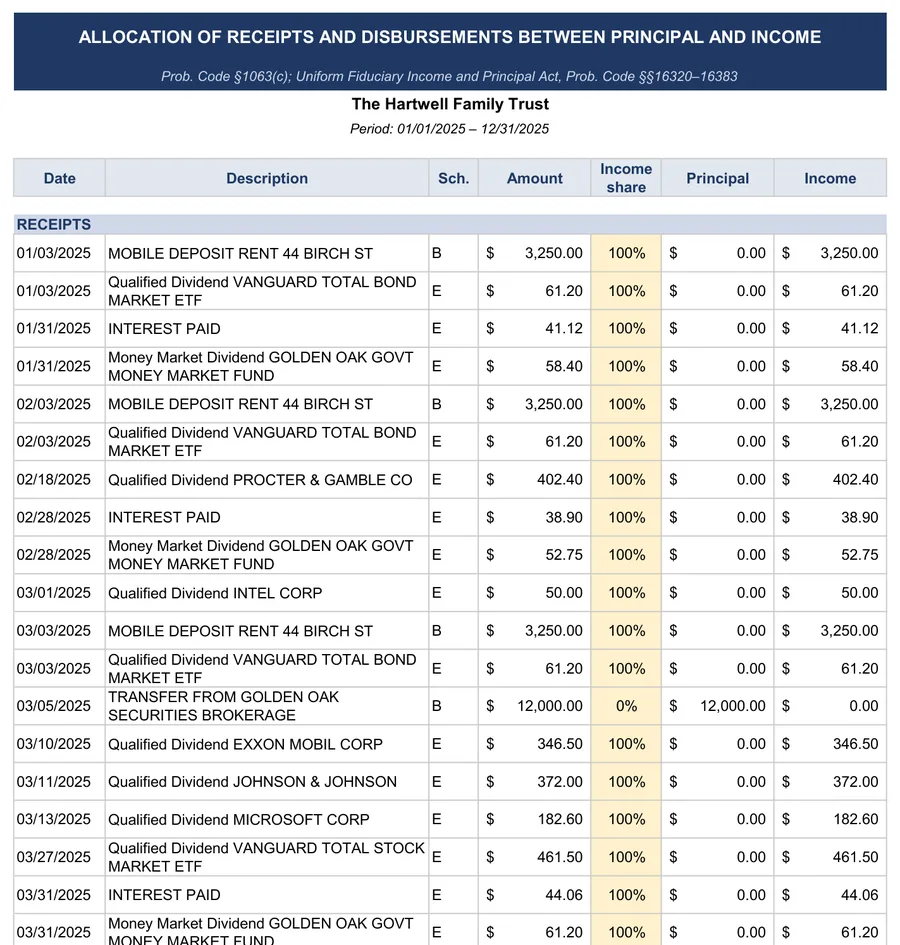Click the 01/03/2025 MOBILE DEPOSIT RENT description
The image size is (900, 945).
241,254
